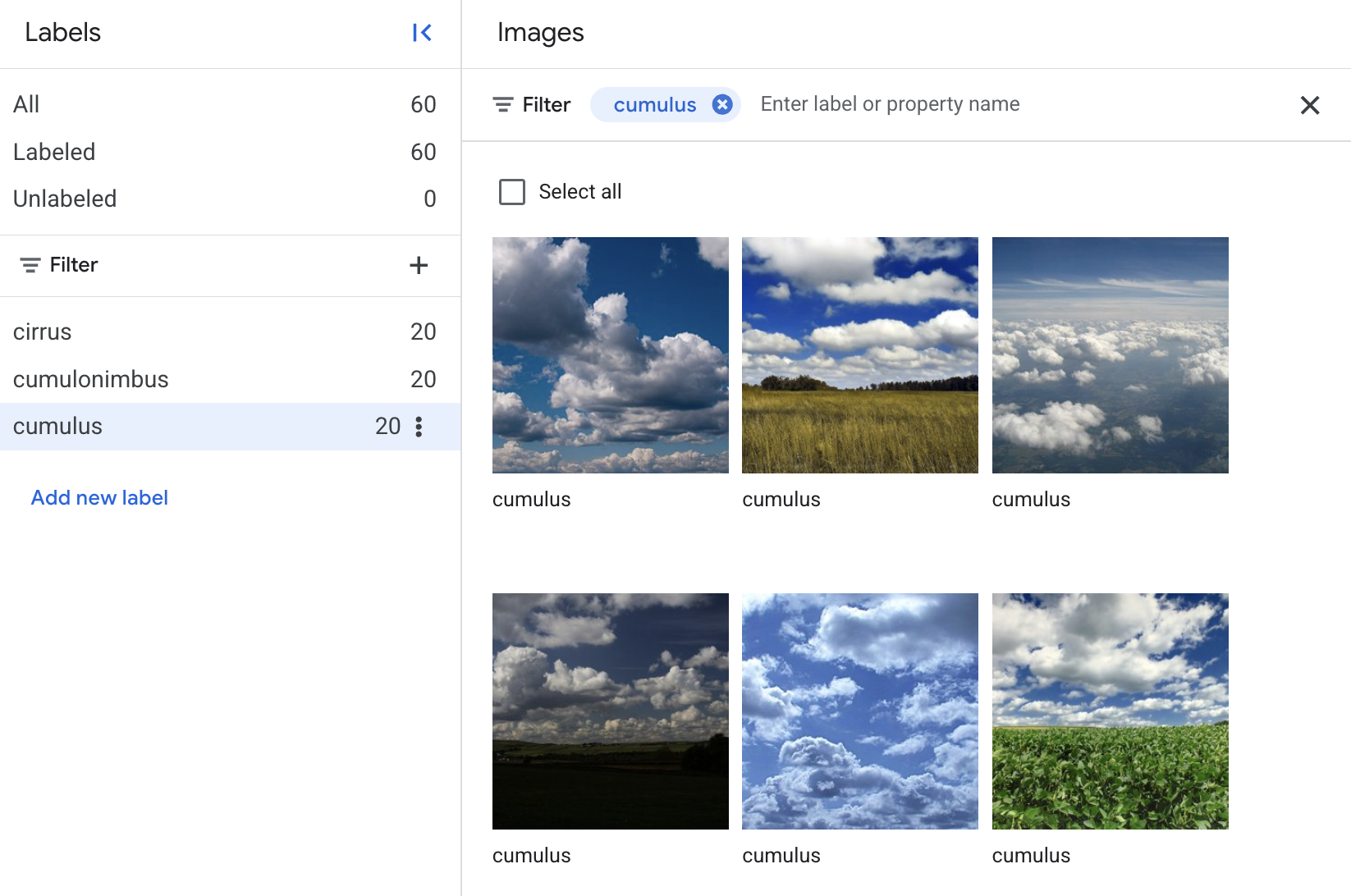Click the Add new label link

click(x=99, y=498)
